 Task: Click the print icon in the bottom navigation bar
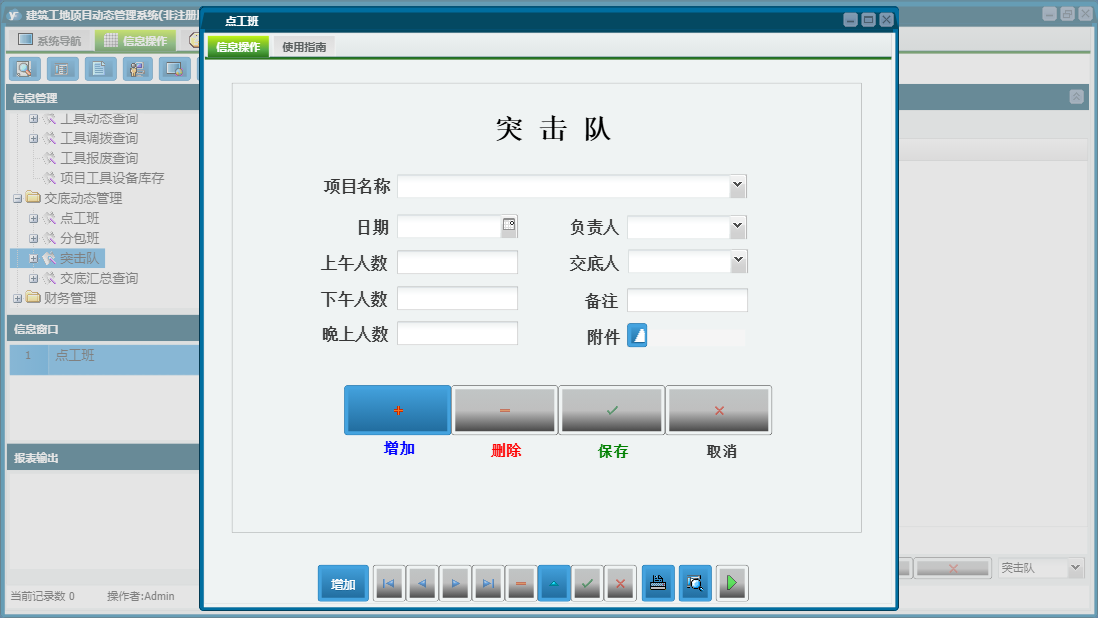tap(658, 583)
